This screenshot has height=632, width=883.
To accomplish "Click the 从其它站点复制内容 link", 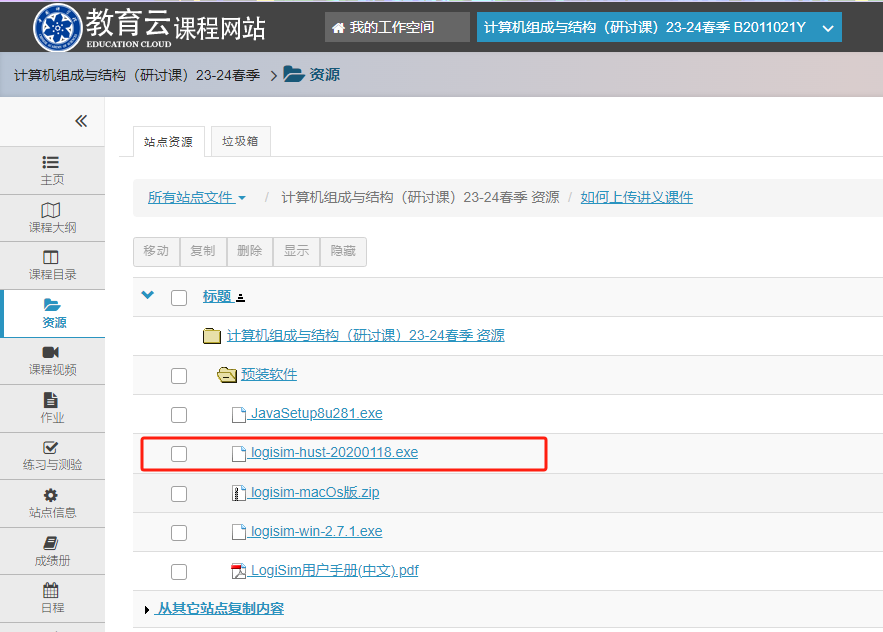I will (220, 608).
